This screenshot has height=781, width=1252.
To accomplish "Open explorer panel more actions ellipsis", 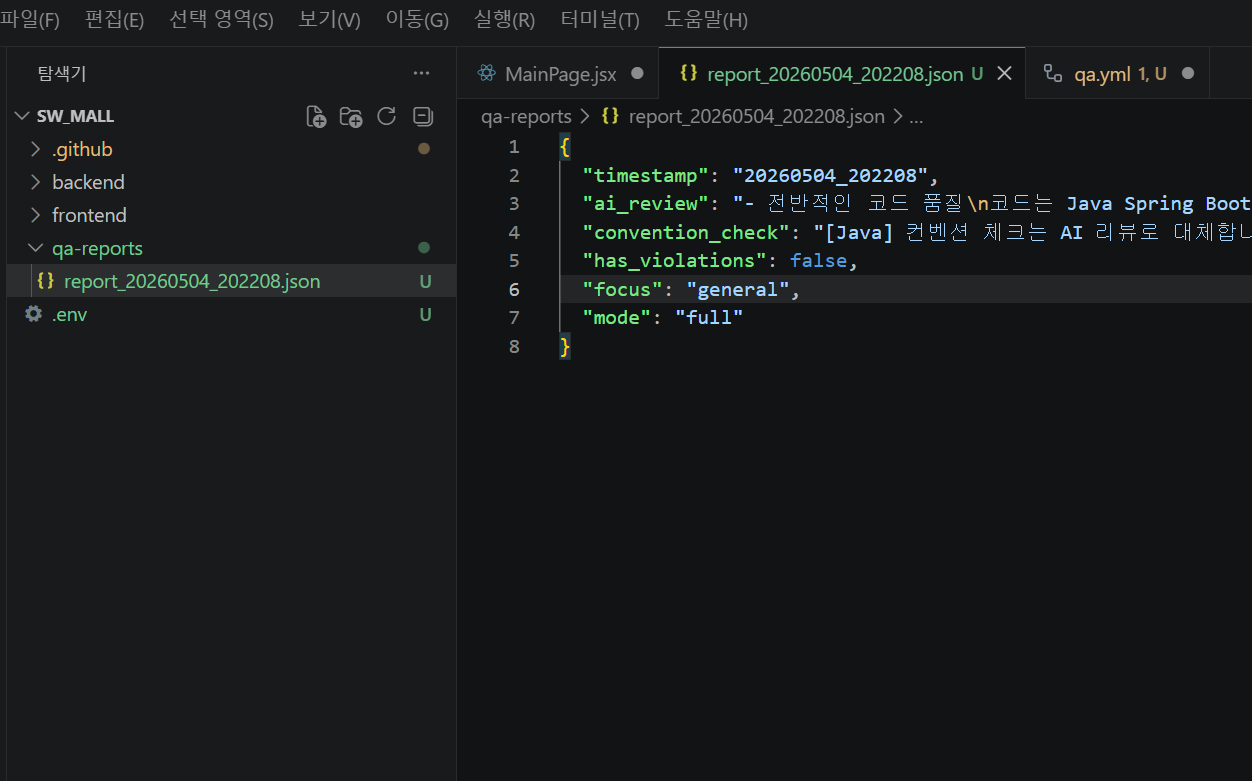I will click(422, 73).
